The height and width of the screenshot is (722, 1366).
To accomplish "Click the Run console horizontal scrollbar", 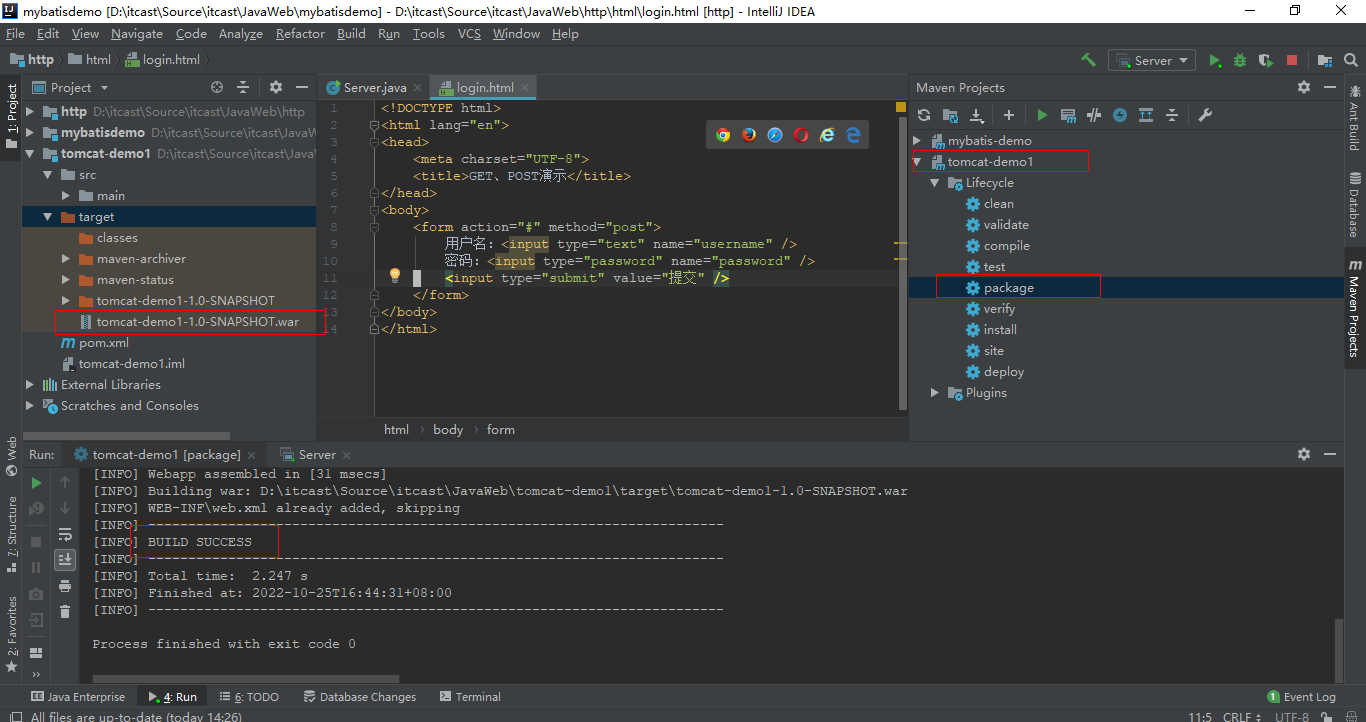I will point(245,679).
